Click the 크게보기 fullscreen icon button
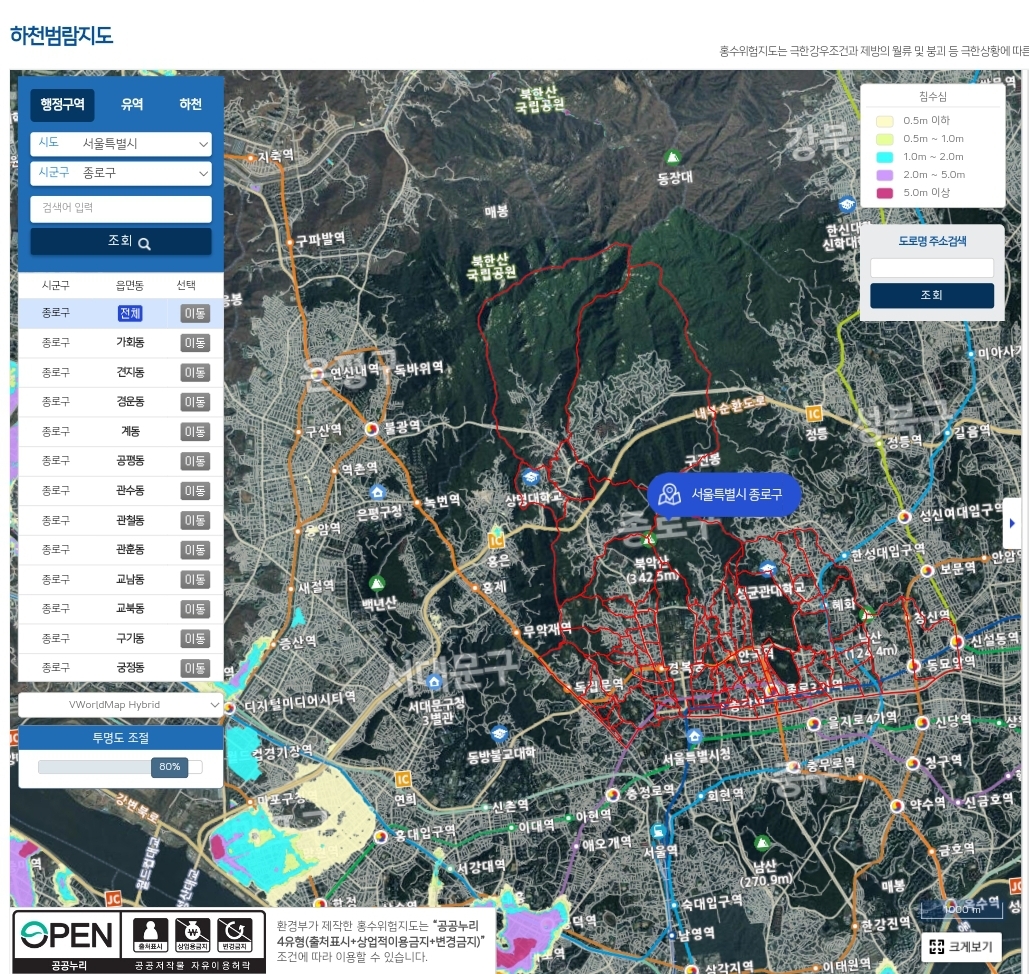1029x974 pixels. tap(961, 947)
